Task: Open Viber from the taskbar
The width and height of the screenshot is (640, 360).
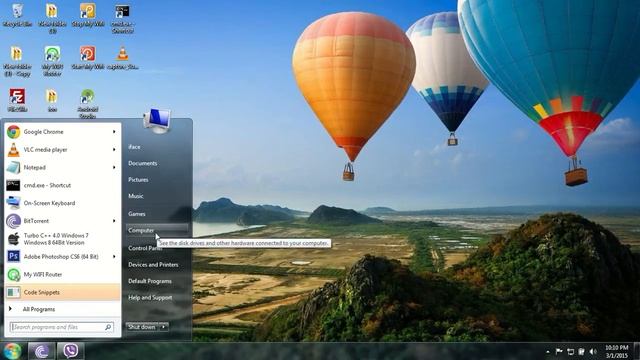Action: (x=71, y=351)
